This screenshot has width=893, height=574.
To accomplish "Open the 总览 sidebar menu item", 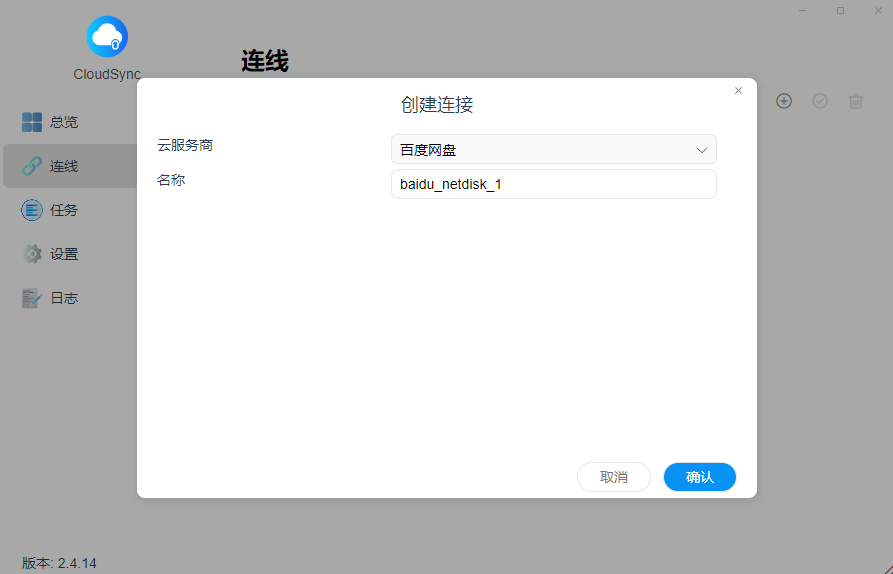I will coord(64,122).
